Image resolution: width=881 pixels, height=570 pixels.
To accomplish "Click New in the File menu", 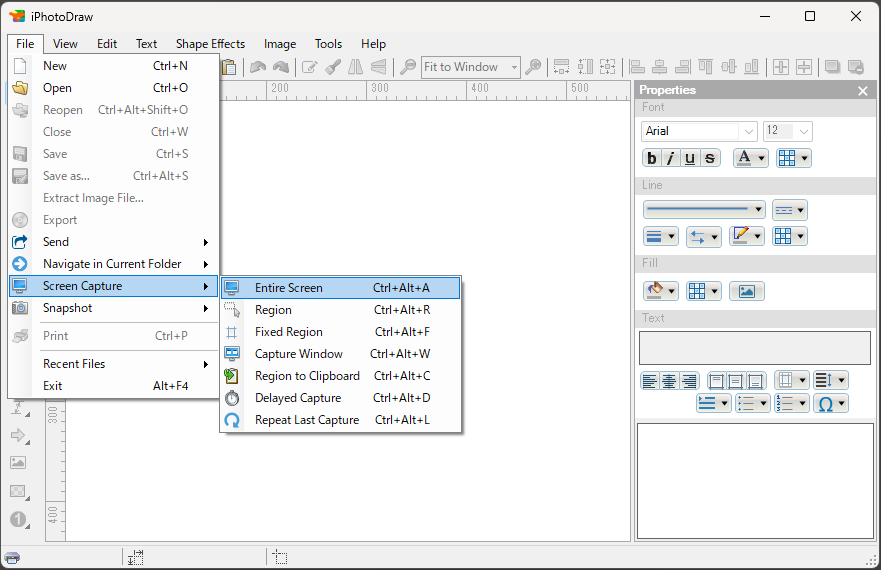I will 113,66.
